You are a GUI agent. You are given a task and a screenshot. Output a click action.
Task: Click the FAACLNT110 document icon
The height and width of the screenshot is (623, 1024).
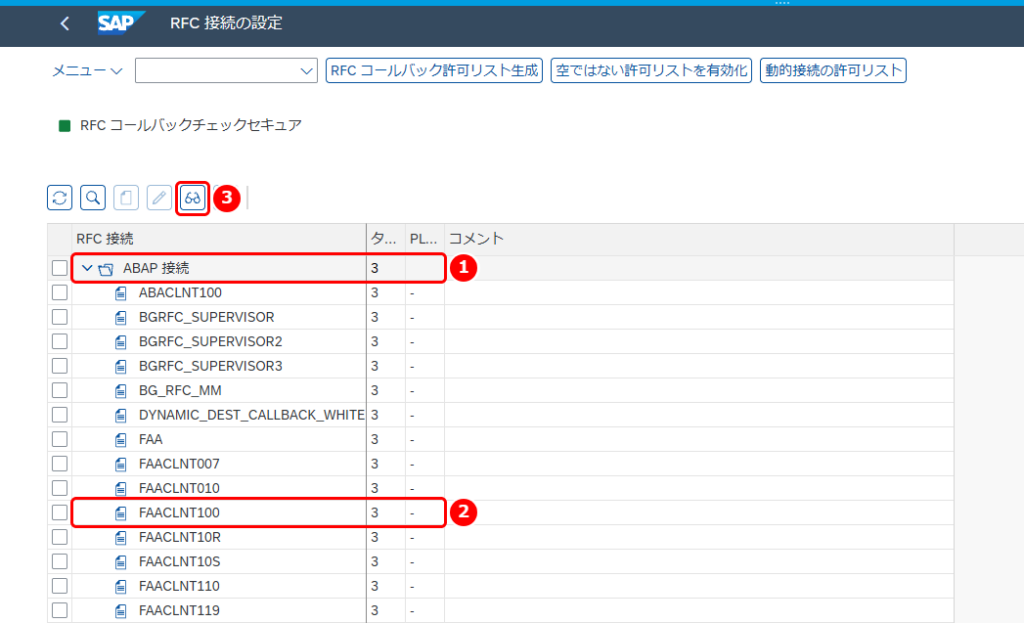click(121, 586)
